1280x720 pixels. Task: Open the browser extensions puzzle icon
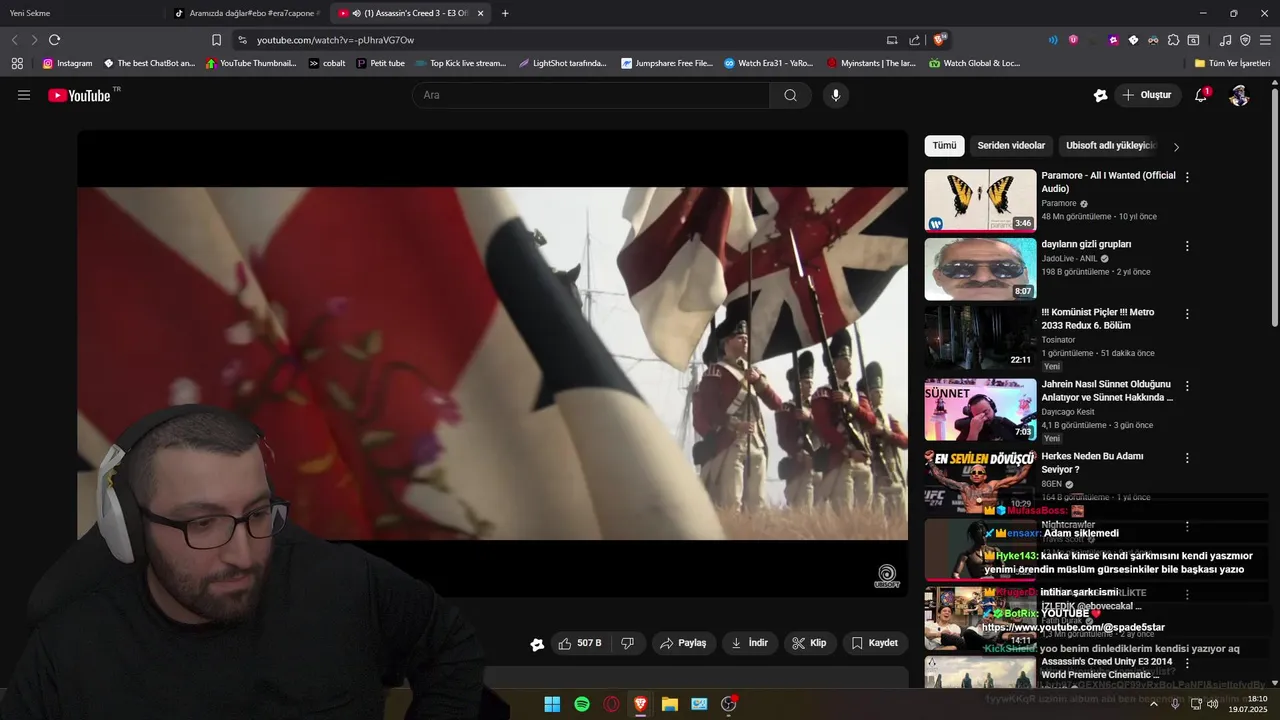point(1173,40)
